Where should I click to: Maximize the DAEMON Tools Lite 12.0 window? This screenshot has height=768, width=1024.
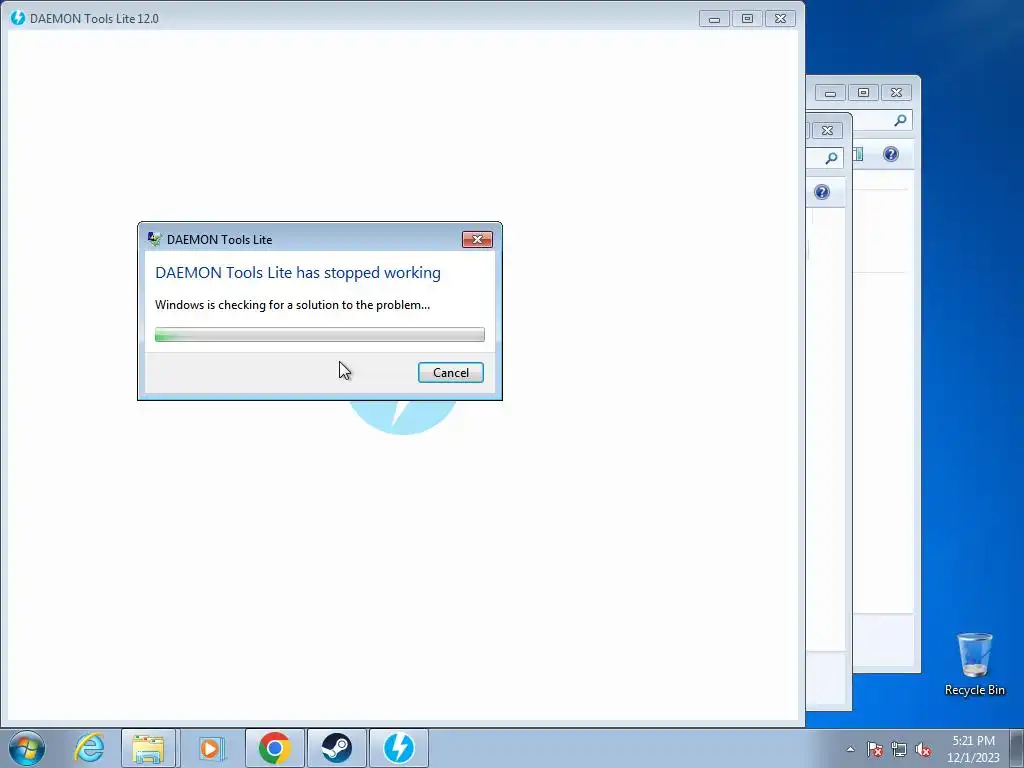tap(747, 19)
